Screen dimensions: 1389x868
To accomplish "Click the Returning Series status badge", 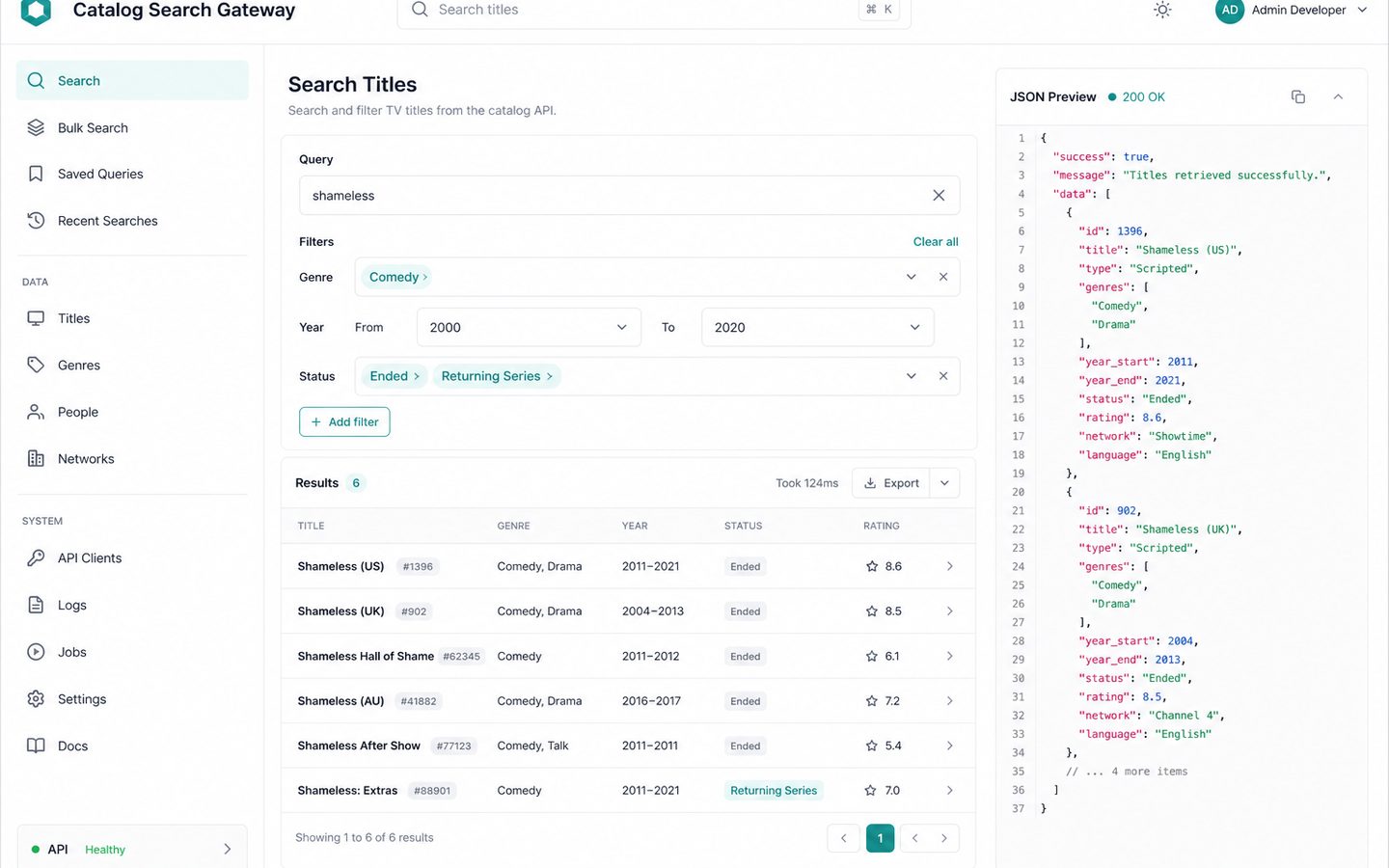I will [774, 790].
